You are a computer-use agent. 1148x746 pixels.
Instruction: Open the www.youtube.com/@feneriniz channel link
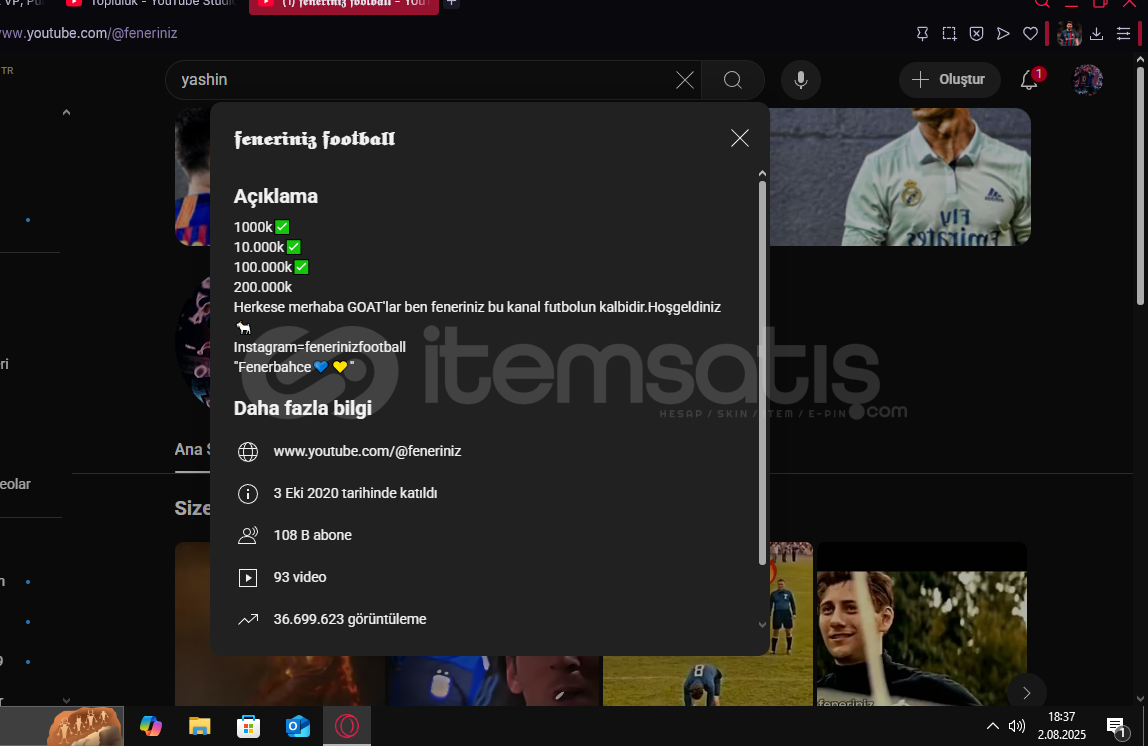click(x=367, y=451)
